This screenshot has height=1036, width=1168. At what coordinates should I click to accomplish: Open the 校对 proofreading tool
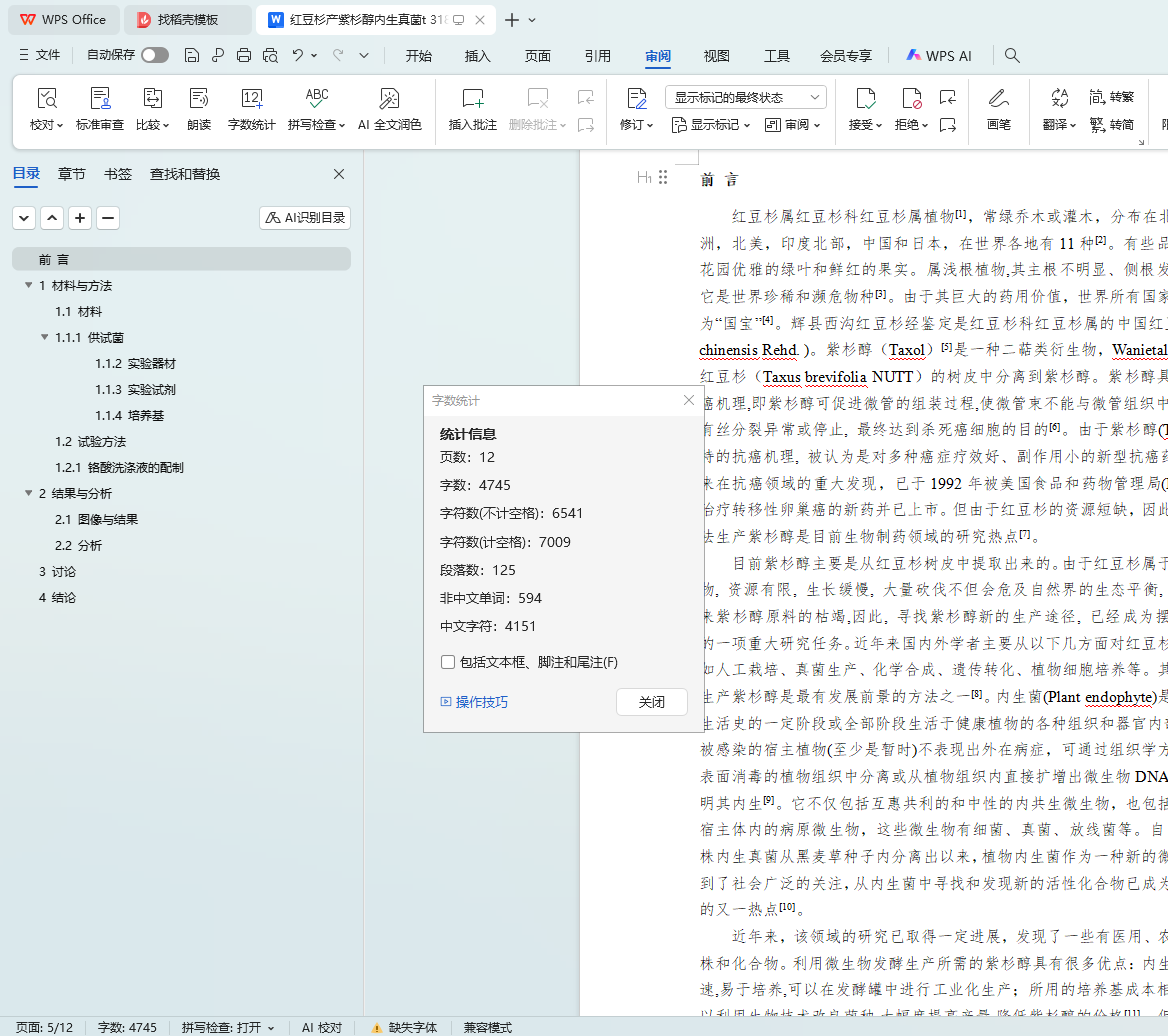[46, 109]
